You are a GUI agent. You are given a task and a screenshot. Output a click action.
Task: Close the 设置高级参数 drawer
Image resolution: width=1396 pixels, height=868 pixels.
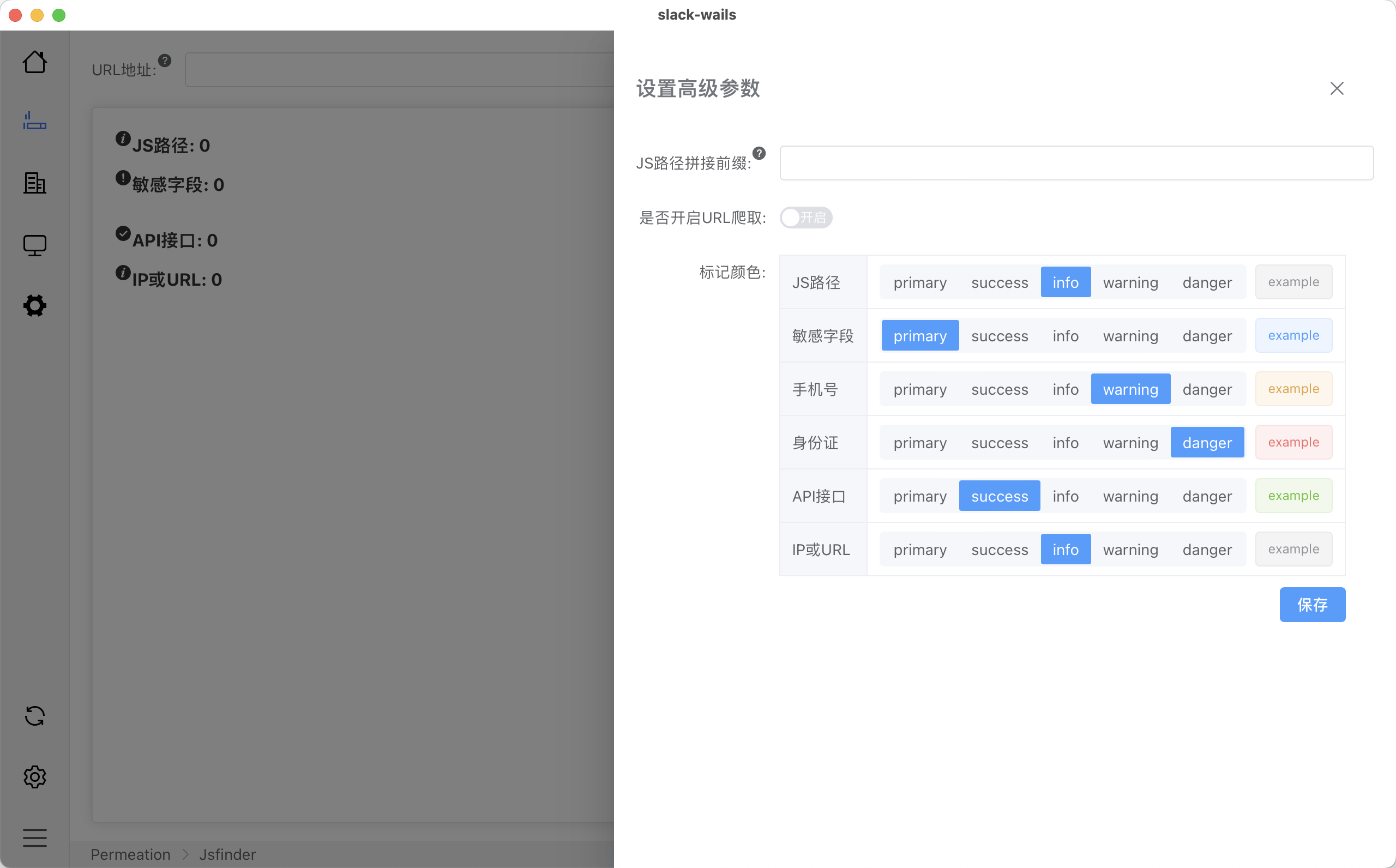click(1337, 88)
